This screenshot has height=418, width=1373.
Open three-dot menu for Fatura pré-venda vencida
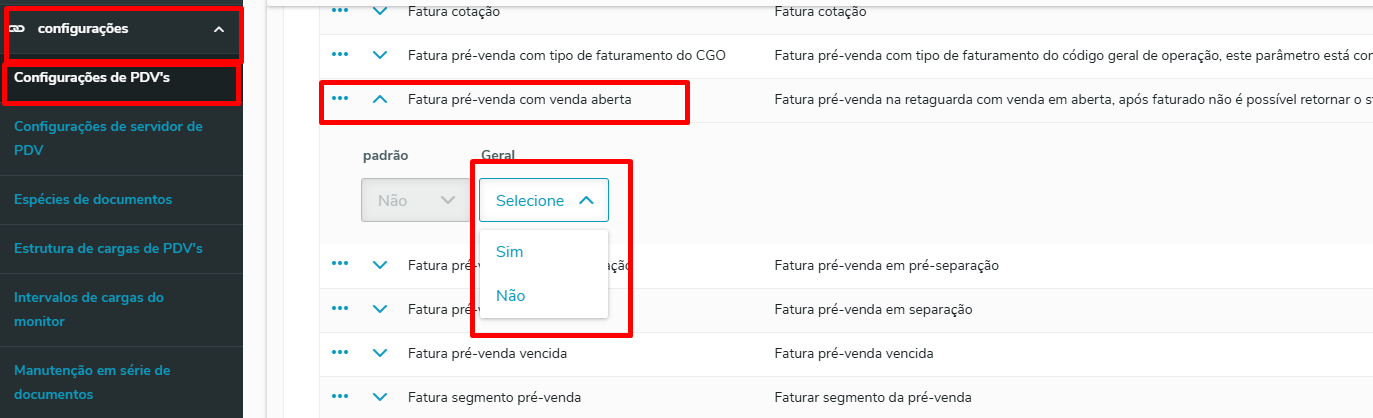339,352
